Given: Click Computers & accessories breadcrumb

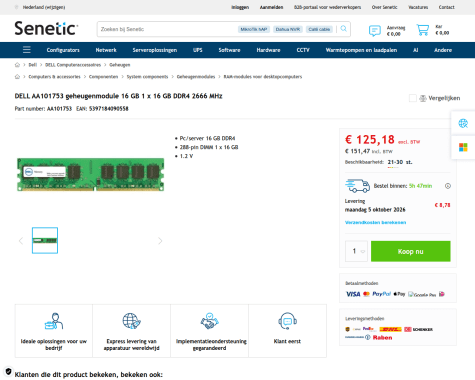Looking at the screenshot, I should point(55,77).
